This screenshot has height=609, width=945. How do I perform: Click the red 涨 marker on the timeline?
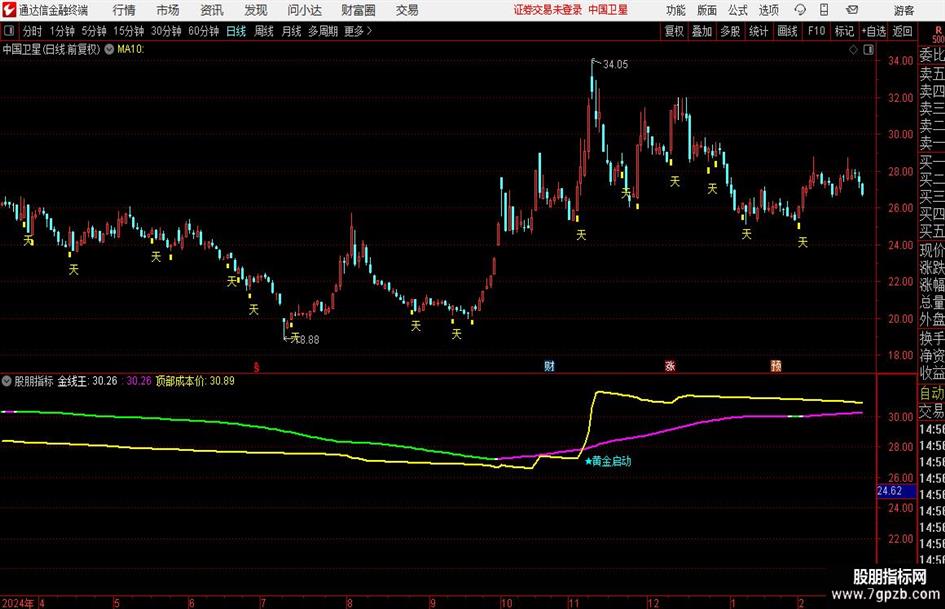pos(670,366)
